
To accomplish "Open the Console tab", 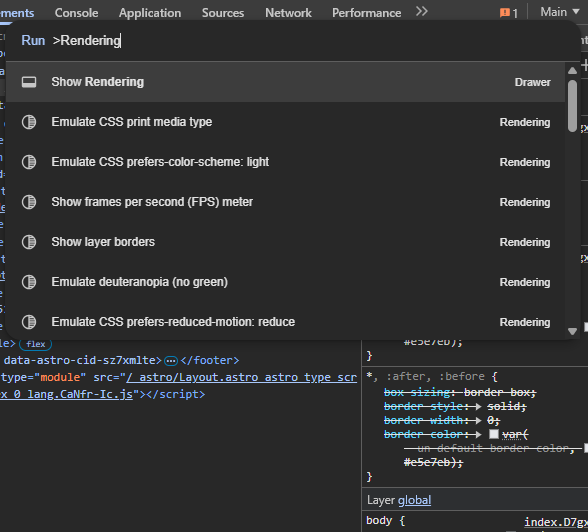I will (x=76, y=13).
